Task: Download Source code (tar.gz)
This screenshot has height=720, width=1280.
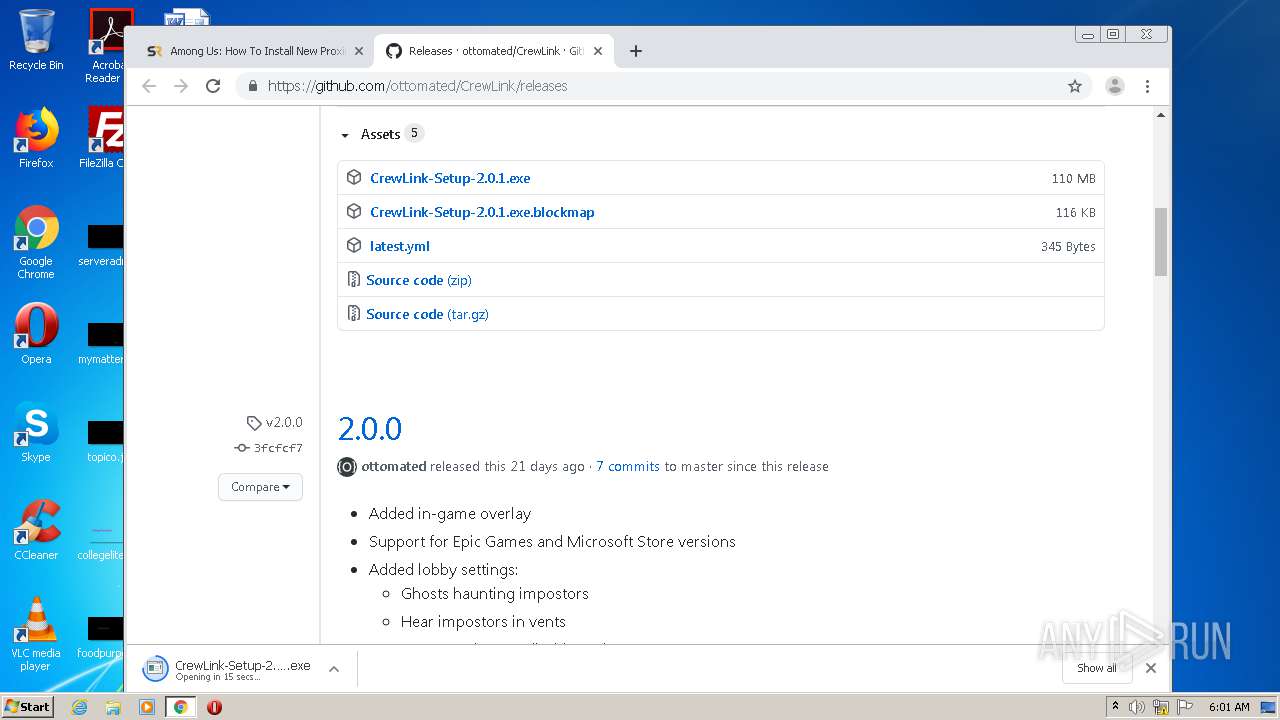Action: point(427,314)
